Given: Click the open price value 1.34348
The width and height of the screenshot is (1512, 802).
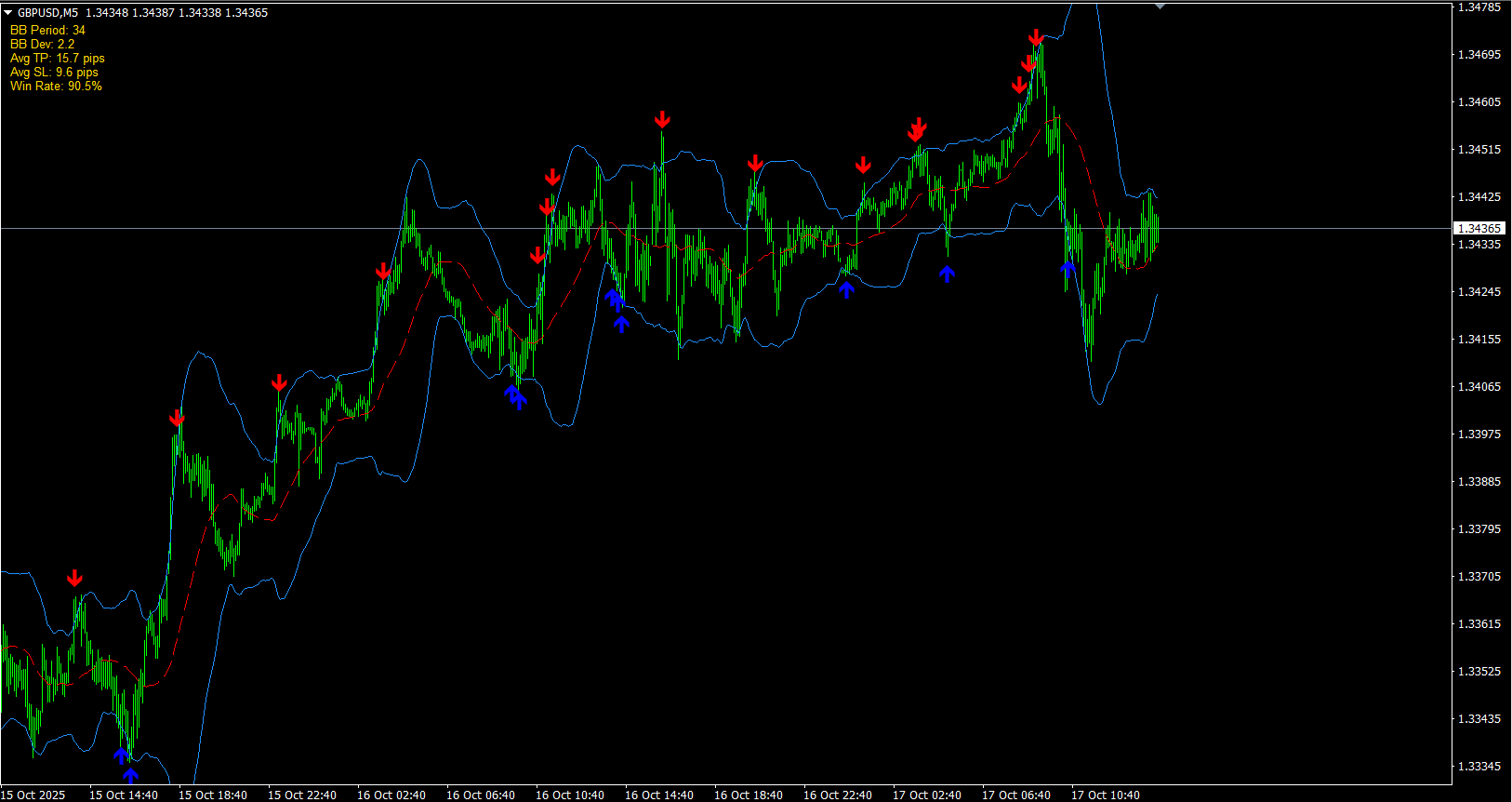Looking at the screenshot, I should click(x=107, y=13).
